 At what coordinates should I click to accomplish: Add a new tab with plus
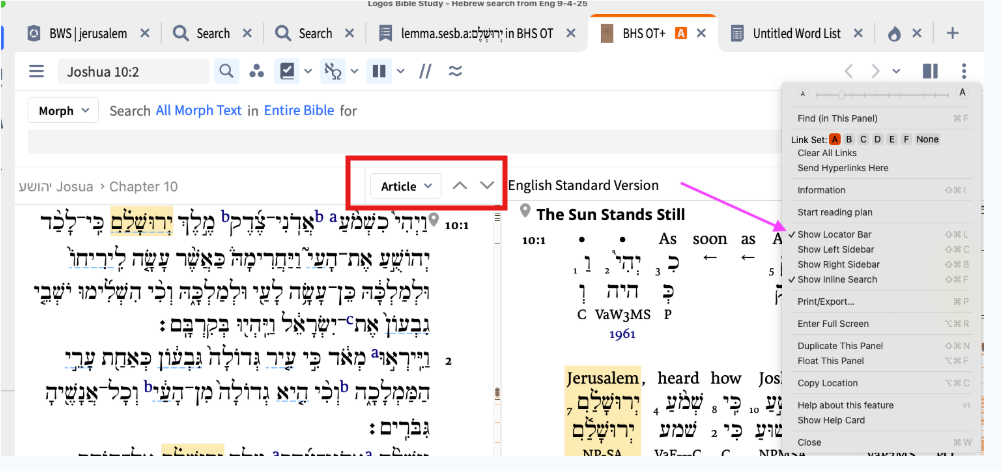point(953,33)
